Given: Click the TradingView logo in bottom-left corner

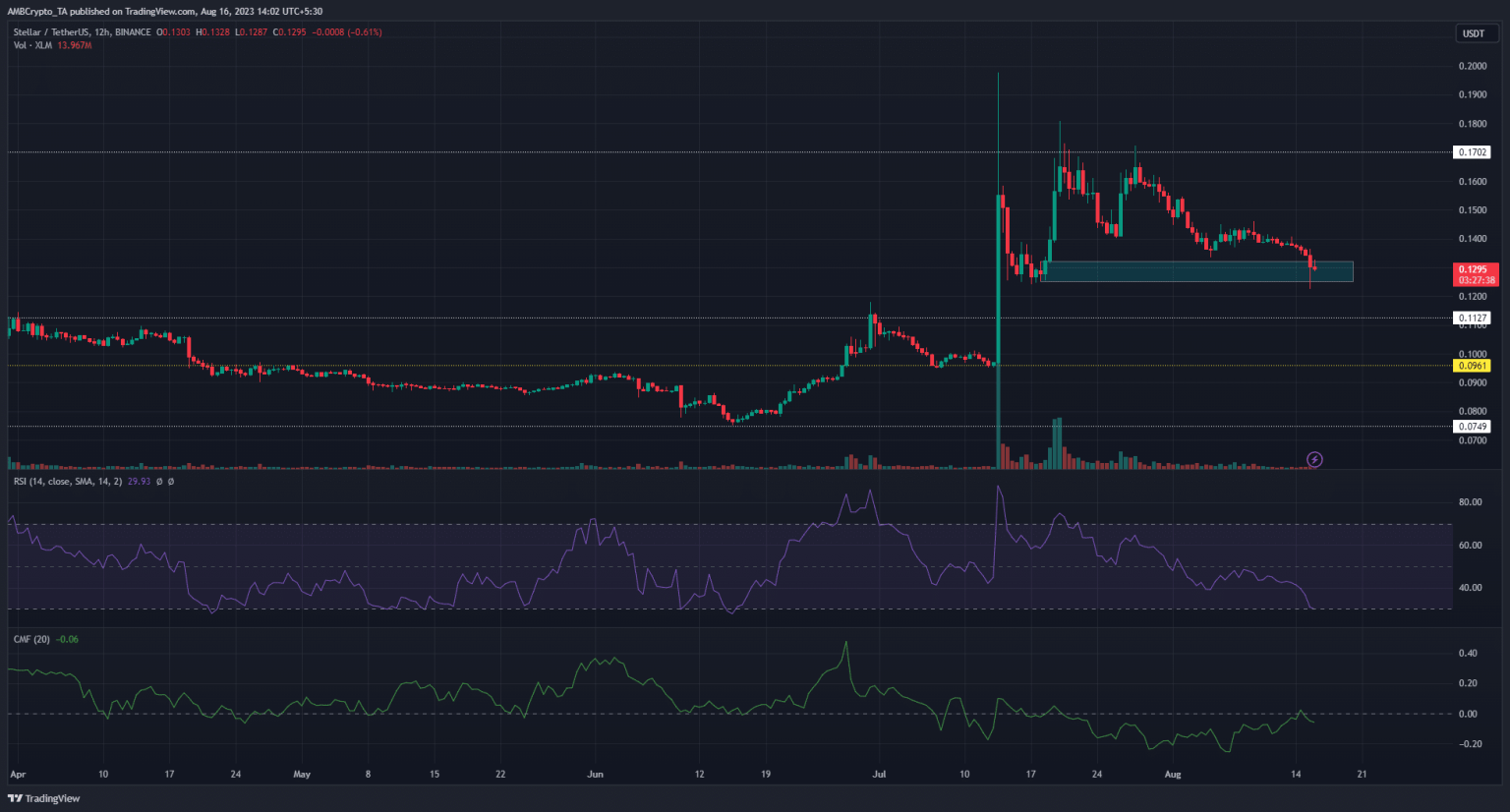Looking at the screenshot, I should click(x=44, y=798).
